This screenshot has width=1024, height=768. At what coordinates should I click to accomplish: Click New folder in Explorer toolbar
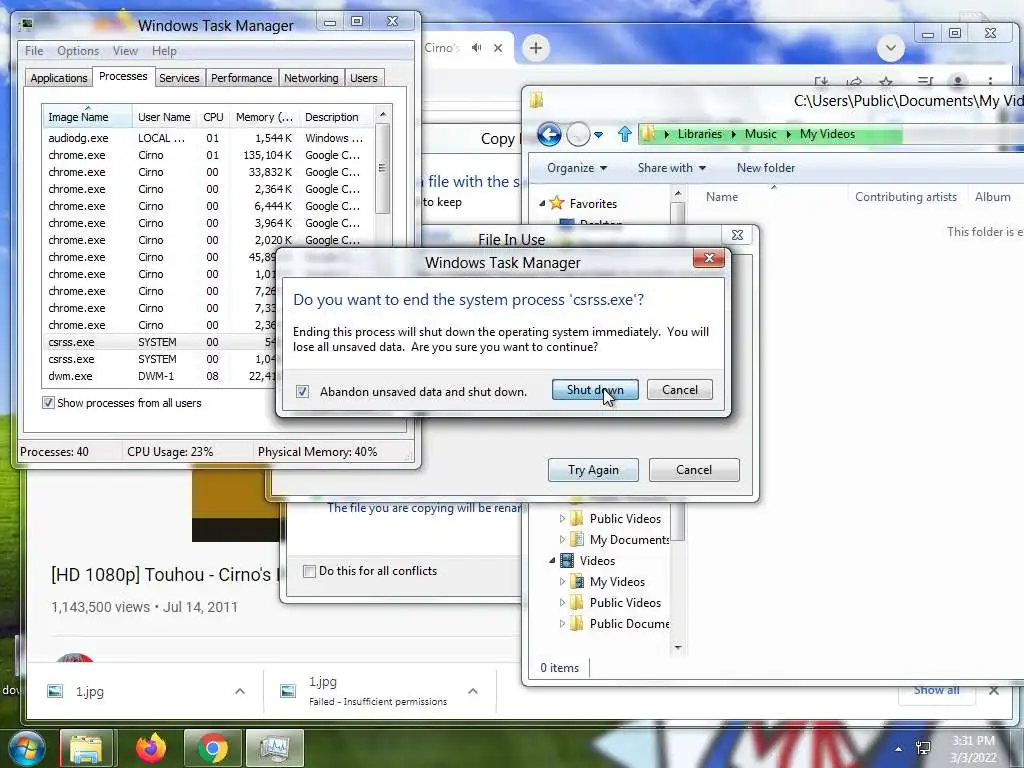(765, 168)
